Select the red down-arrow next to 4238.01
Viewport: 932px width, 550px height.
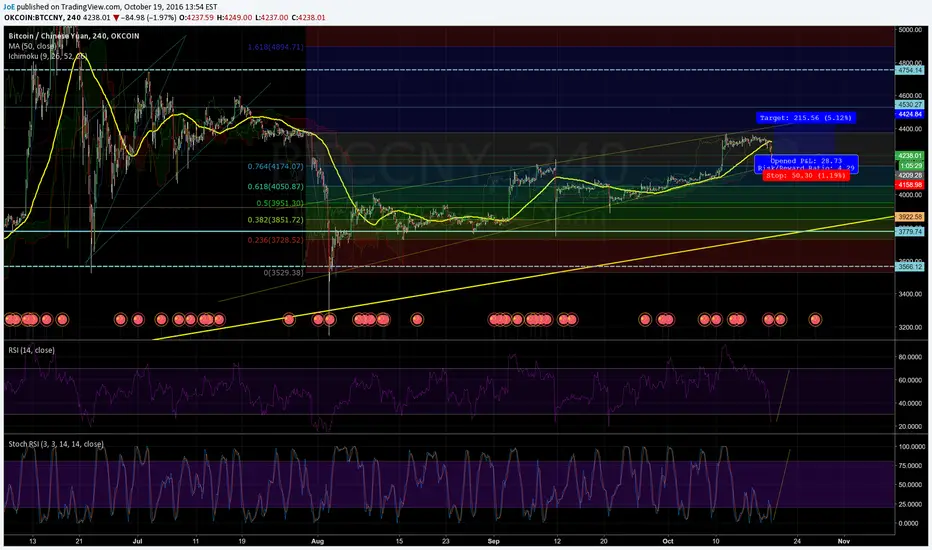click(116, 18)
